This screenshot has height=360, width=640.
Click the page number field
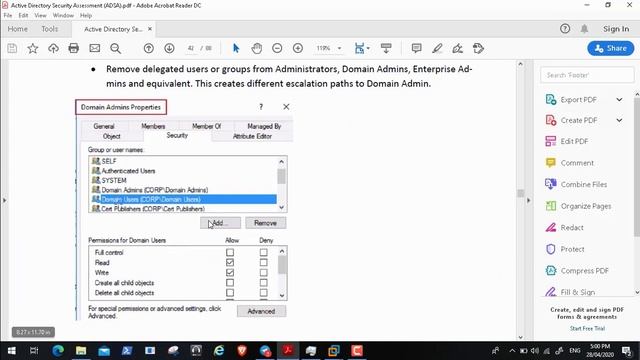point(191,48)
